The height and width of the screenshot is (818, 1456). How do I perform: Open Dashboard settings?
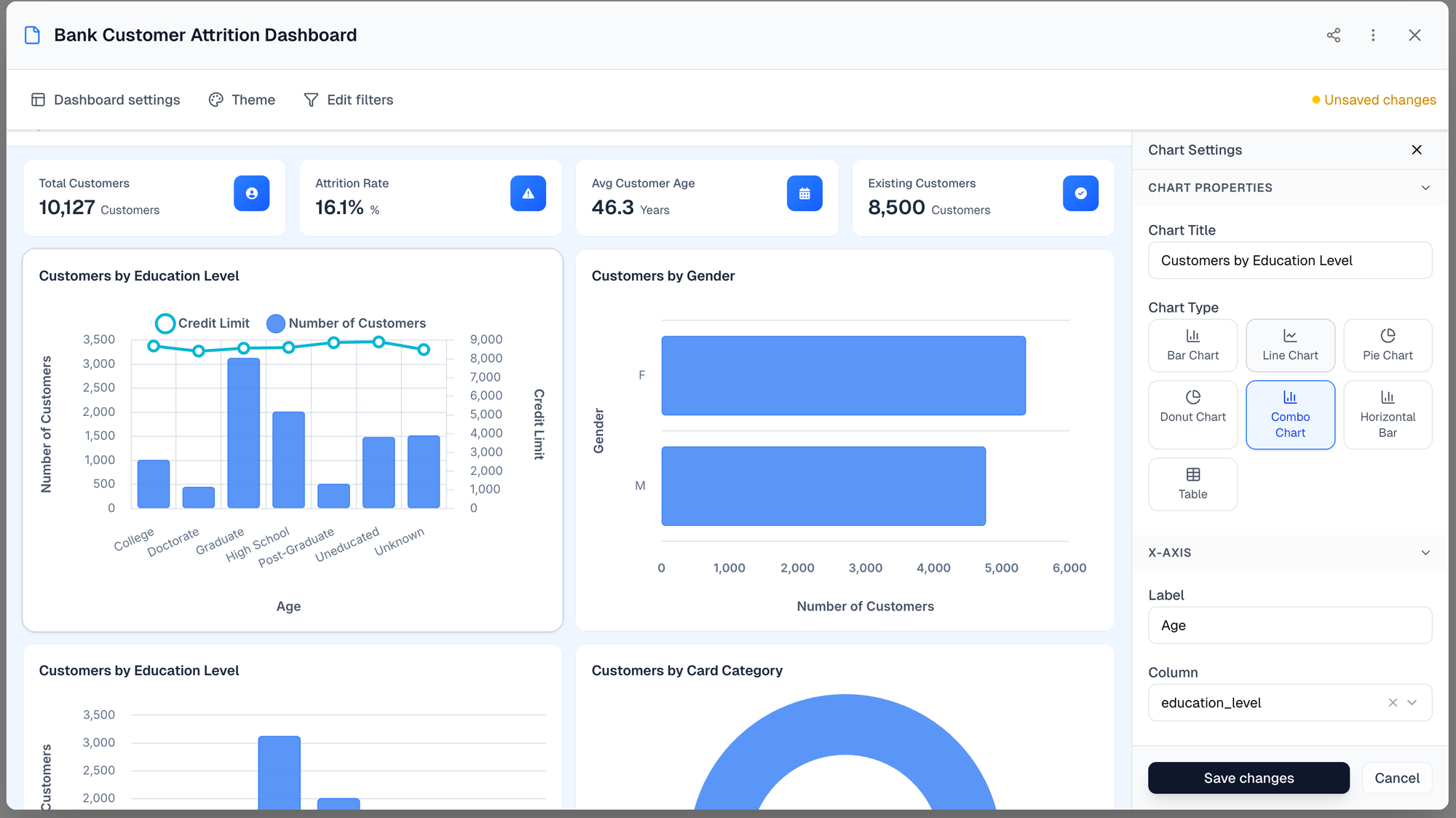(x=106, y=100)
